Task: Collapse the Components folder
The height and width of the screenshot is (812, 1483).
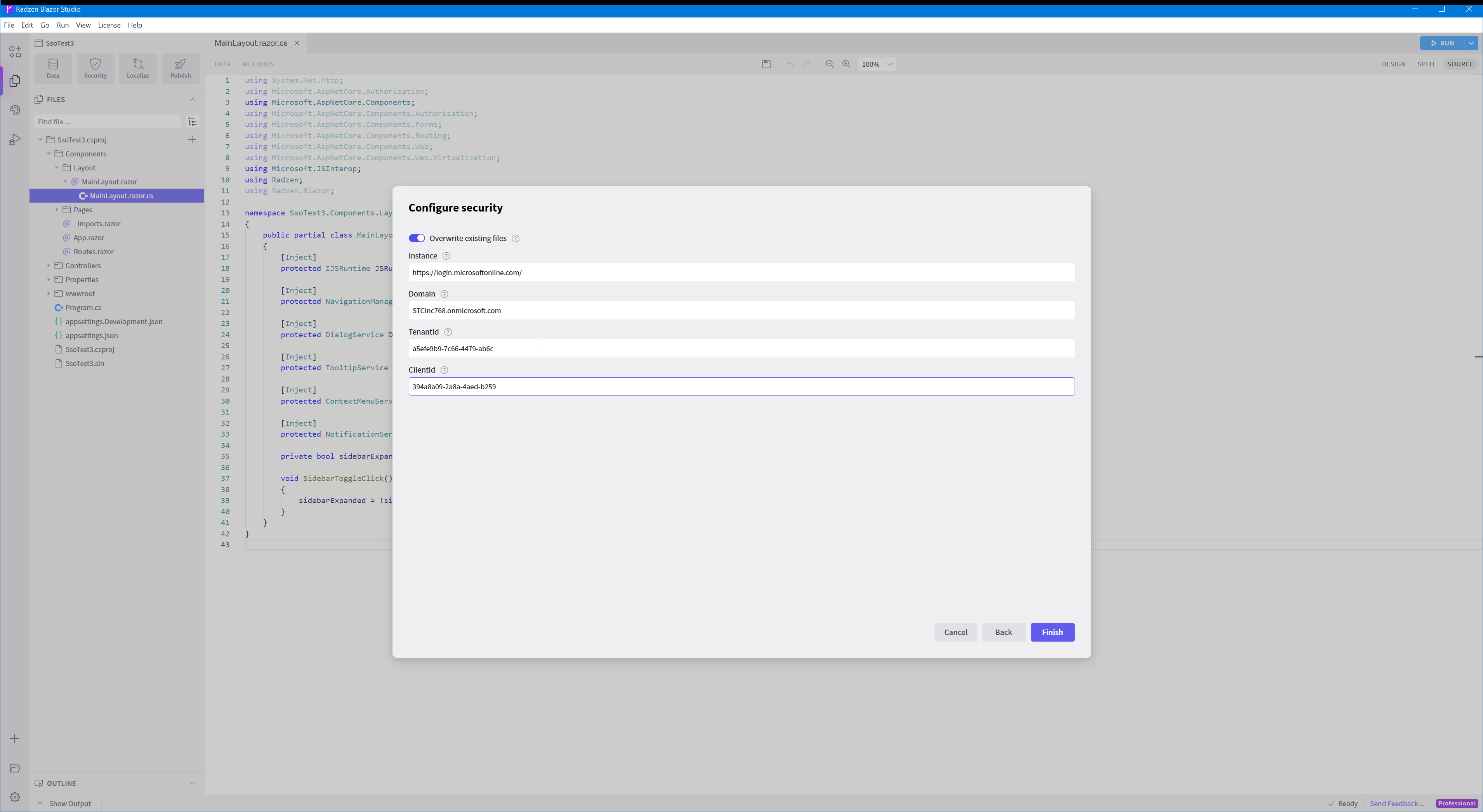Action: point(49,154)
